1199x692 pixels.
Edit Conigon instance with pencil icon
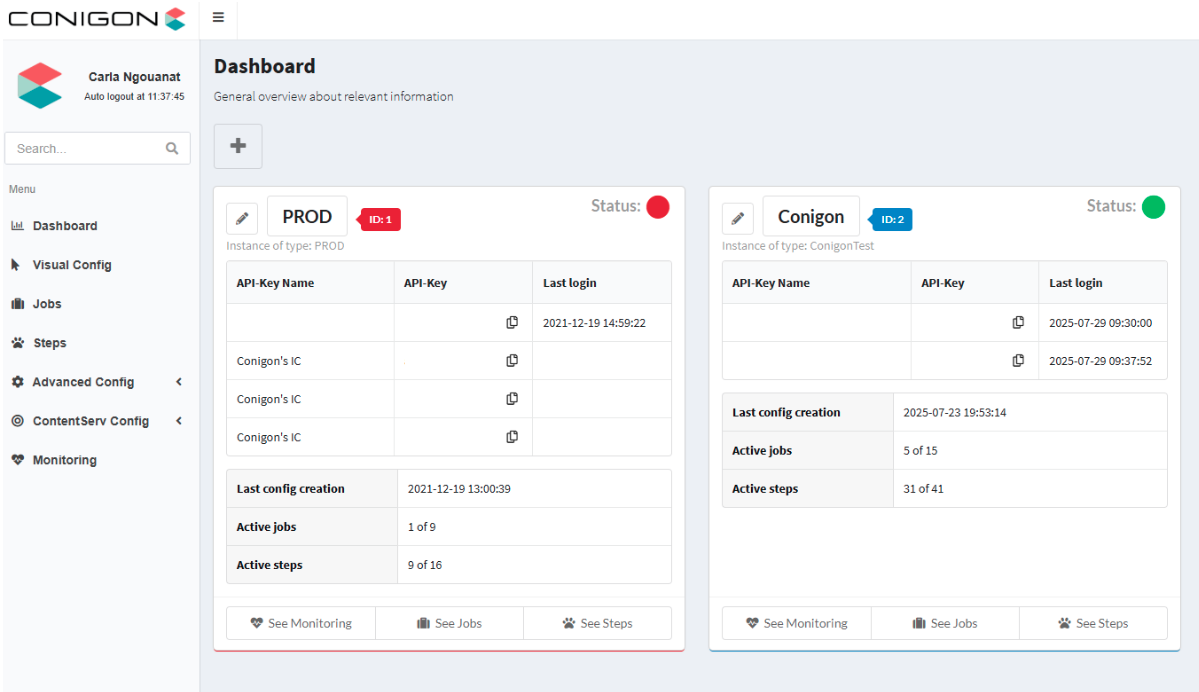point(738,219)
